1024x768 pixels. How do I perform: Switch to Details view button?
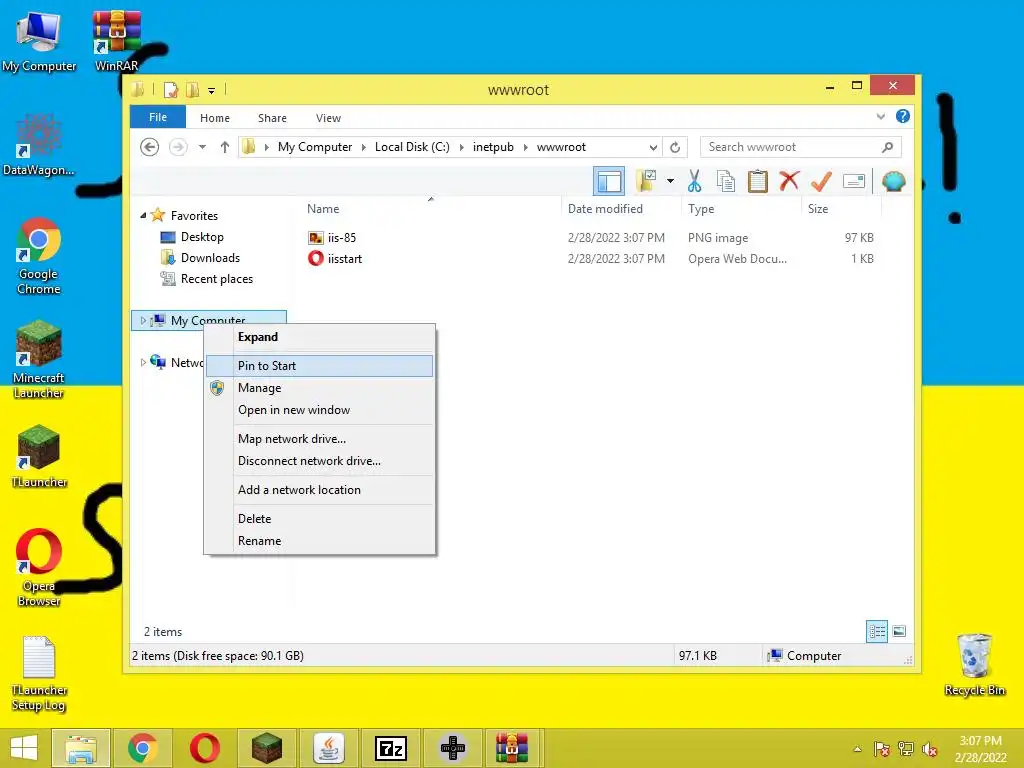pyautogui.click(x=876, y=632)
